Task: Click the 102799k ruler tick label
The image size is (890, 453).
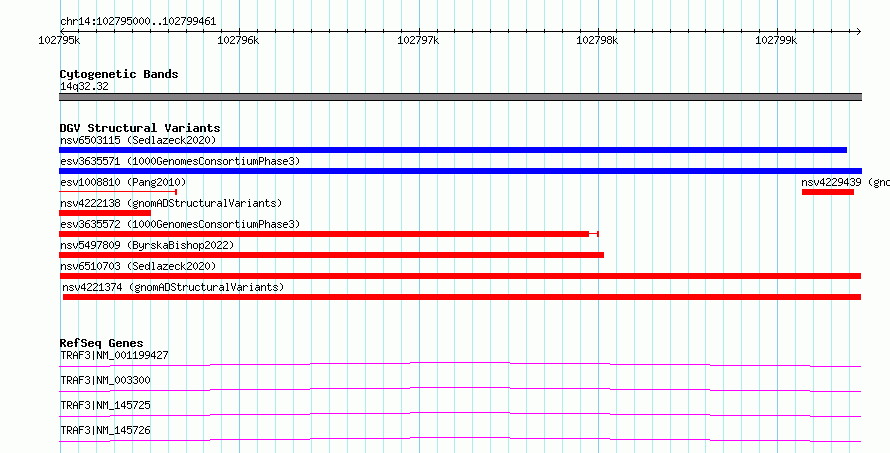Action: coord(776,40)
